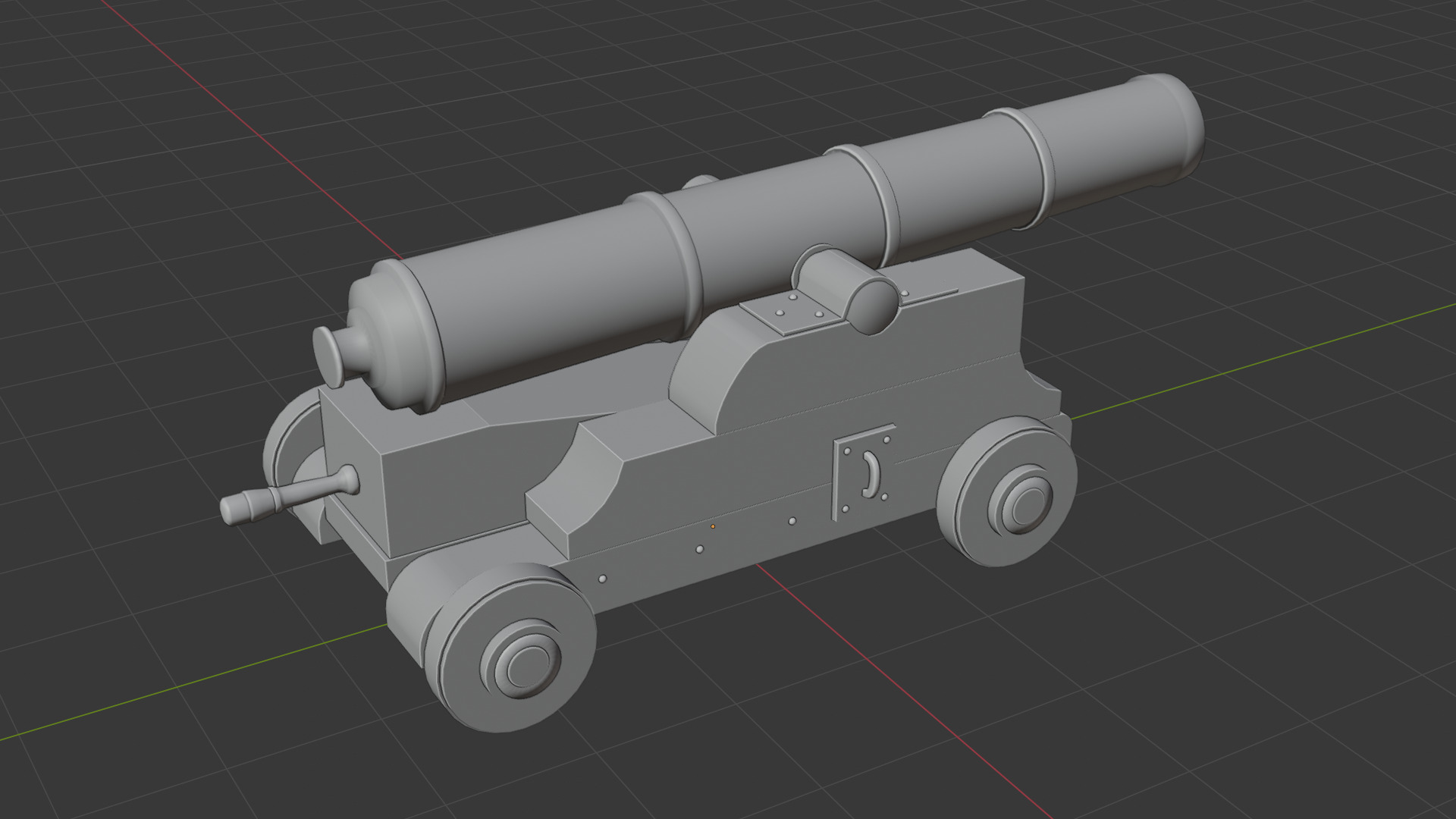
Task: Select the wooden elevation handle on the carriage
Action: click(288, 494)
